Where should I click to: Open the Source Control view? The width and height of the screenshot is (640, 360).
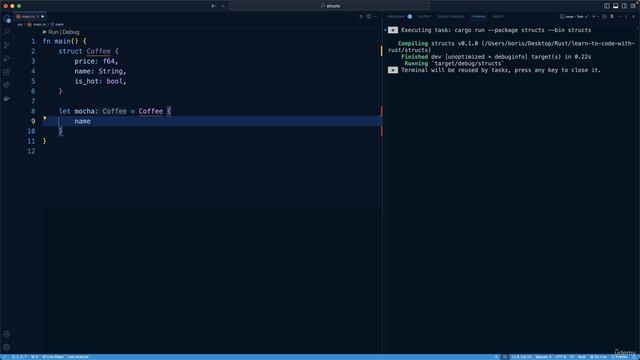point(7,45)
